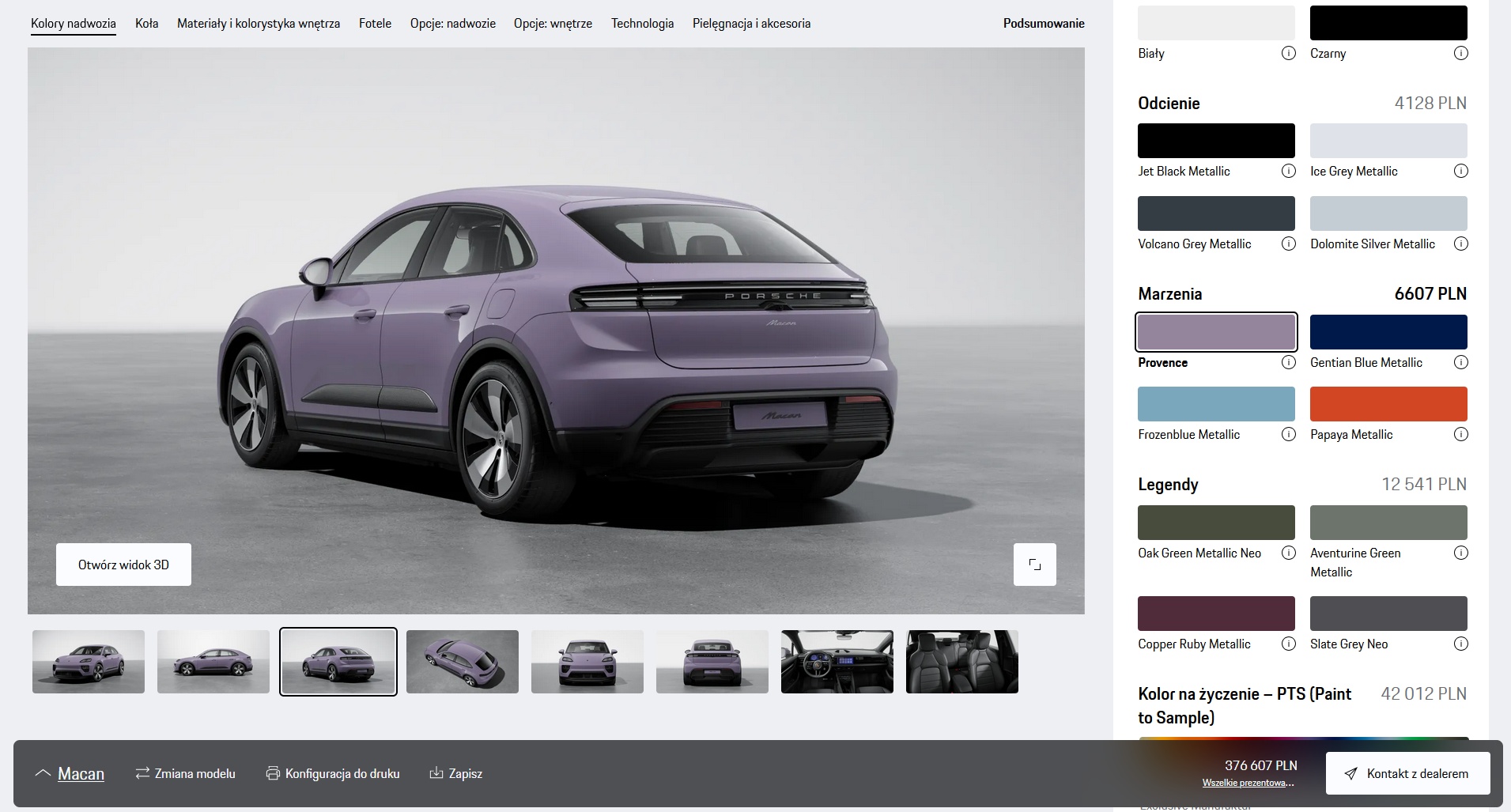1511x812 pixels.
Task: Show info for Jet Black Metallic
Action: point(1288,171)
